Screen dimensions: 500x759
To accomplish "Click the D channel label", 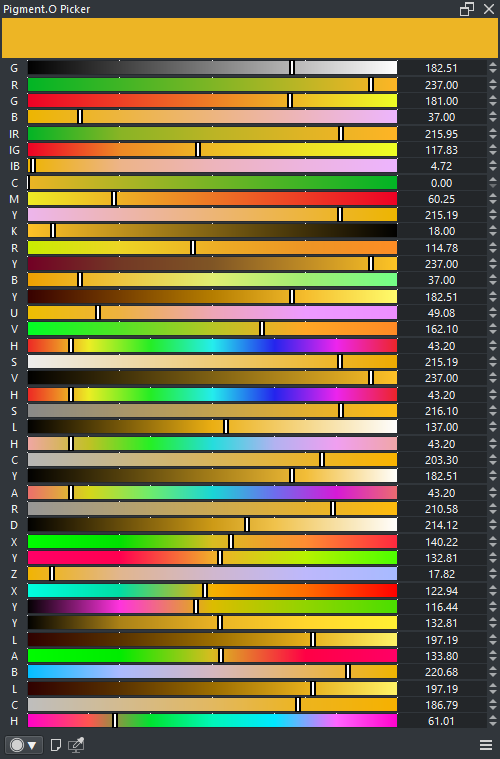I will (x=14, y=525).
